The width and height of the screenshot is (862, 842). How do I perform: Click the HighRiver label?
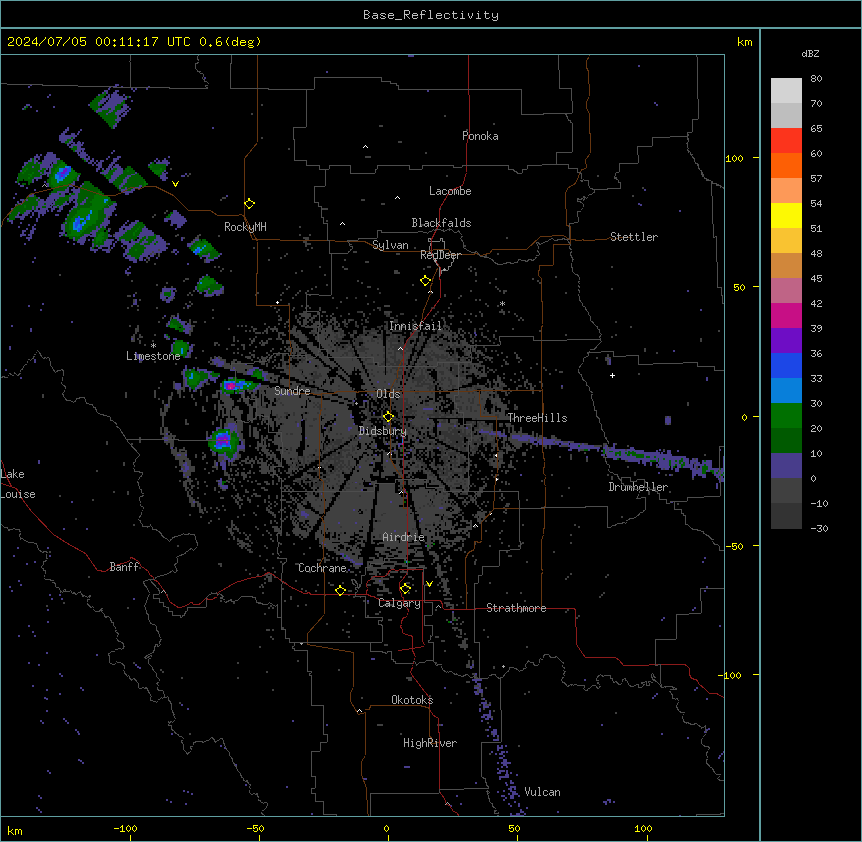click(x=430, y=743)
